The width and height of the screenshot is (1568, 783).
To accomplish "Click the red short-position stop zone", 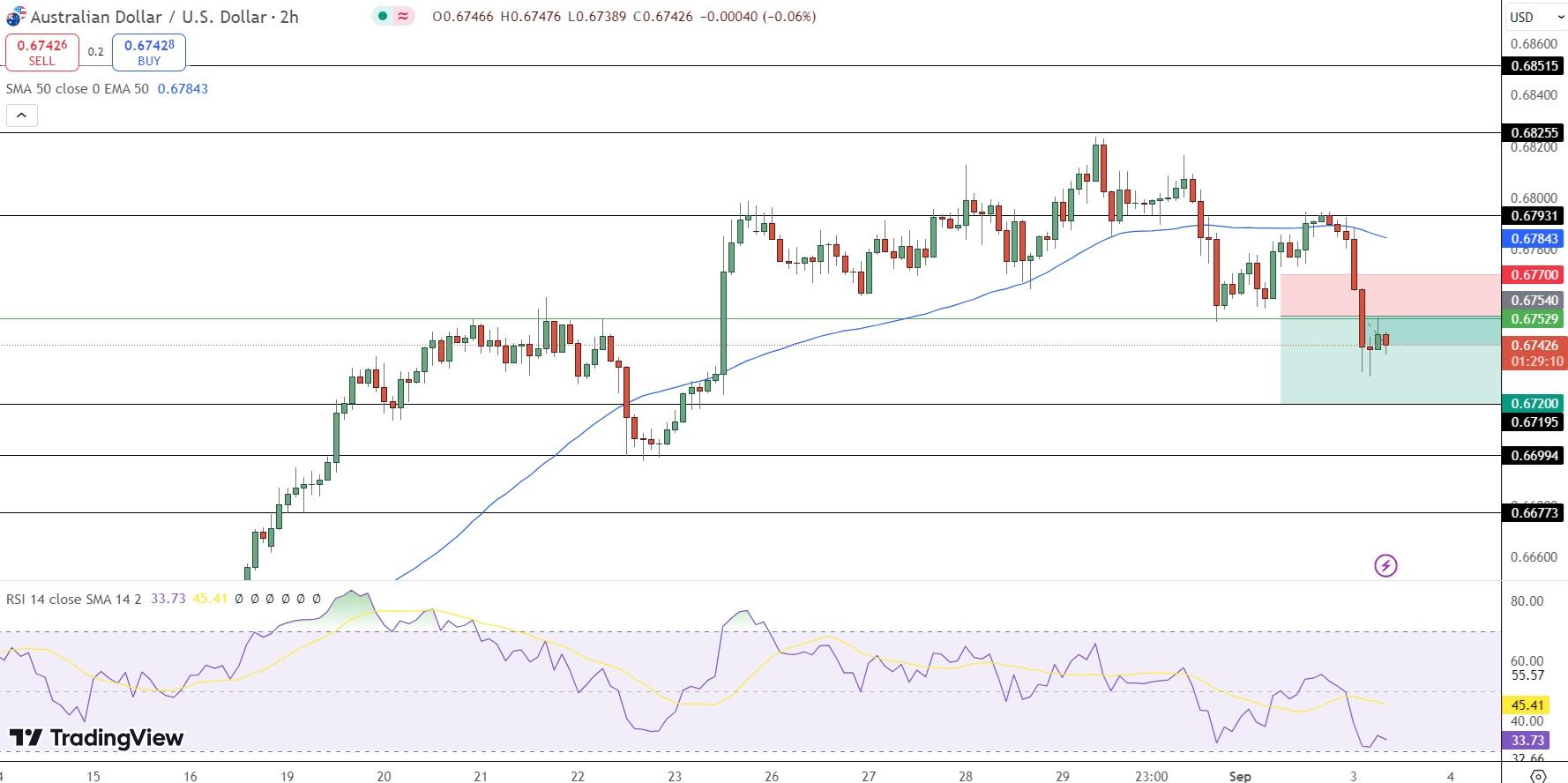I will (1390, 295).
